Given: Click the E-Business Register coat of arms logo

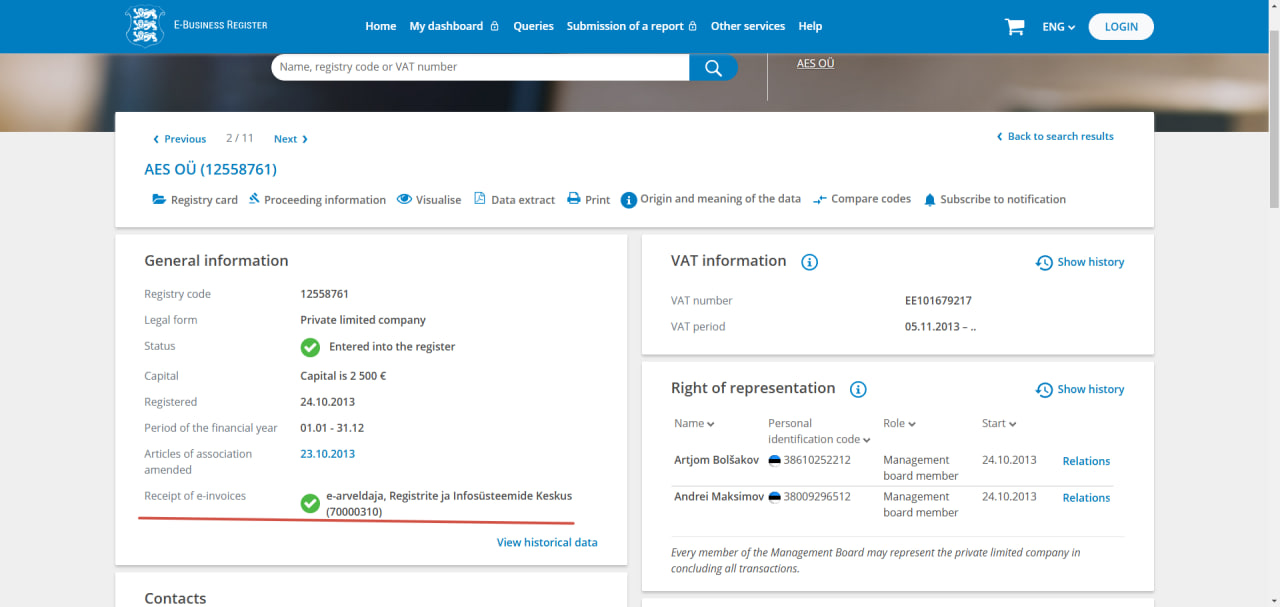Looking at the screenshot, I should [x=145, y=26].
